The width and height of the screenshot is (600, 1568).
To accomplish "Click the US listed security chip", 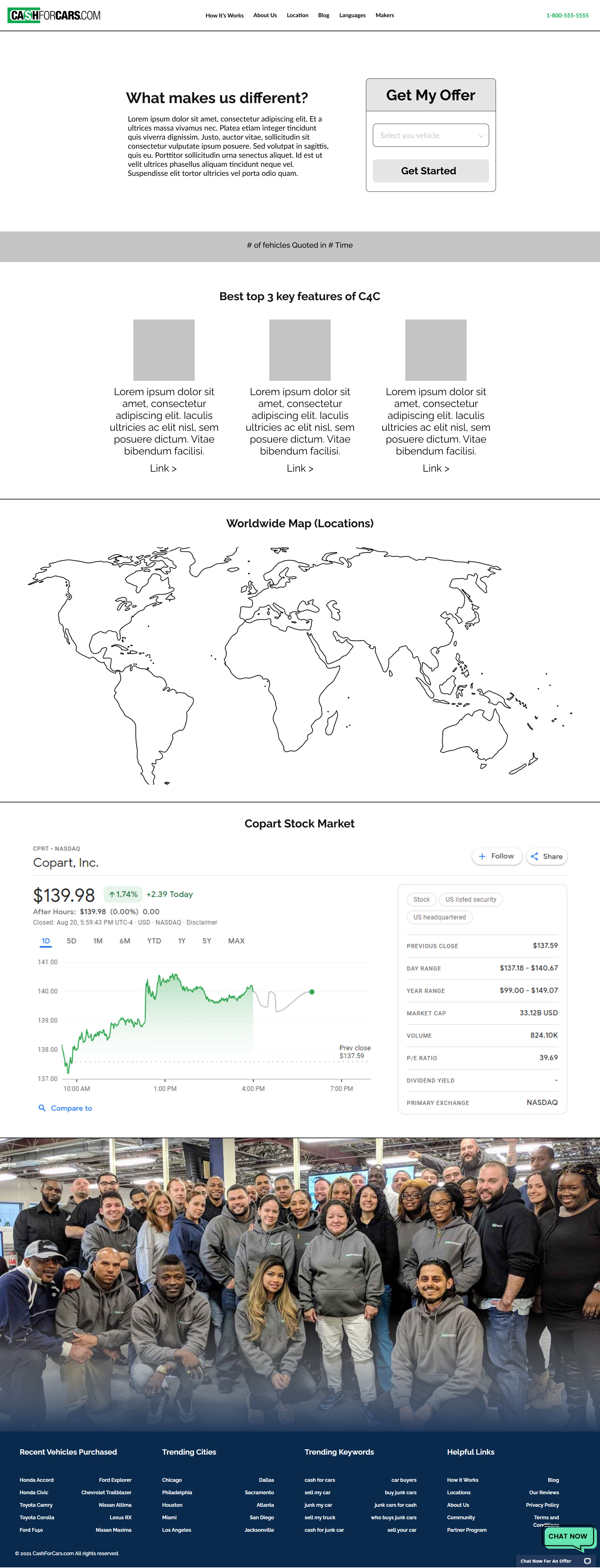I will click(x=471, y=899).
